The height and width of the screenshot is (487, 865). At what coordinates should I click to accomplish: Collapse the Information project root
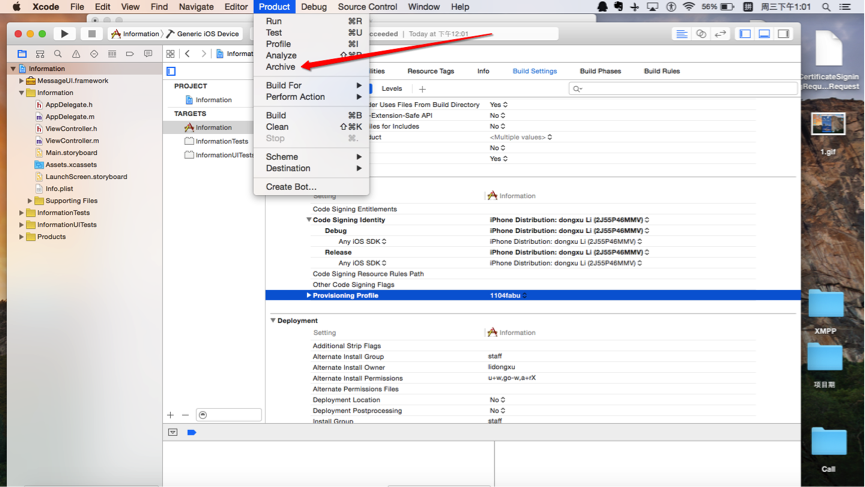click(13, 68)
